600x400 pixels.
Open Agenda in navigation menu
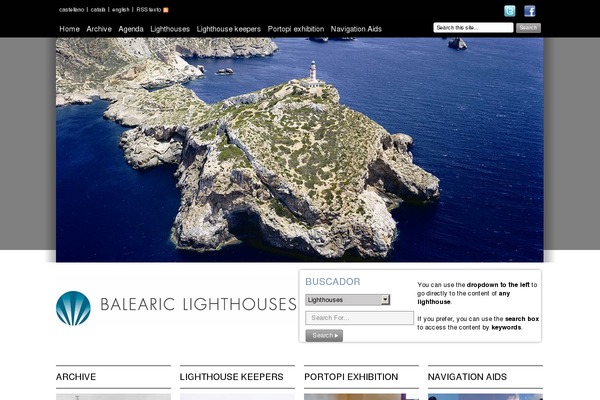131,29
